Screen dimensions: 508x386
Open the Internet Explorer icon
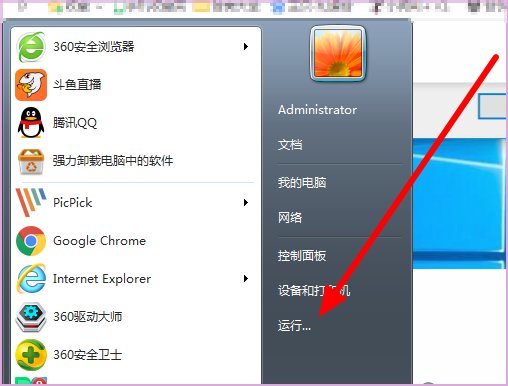click(x=31, y=279)
